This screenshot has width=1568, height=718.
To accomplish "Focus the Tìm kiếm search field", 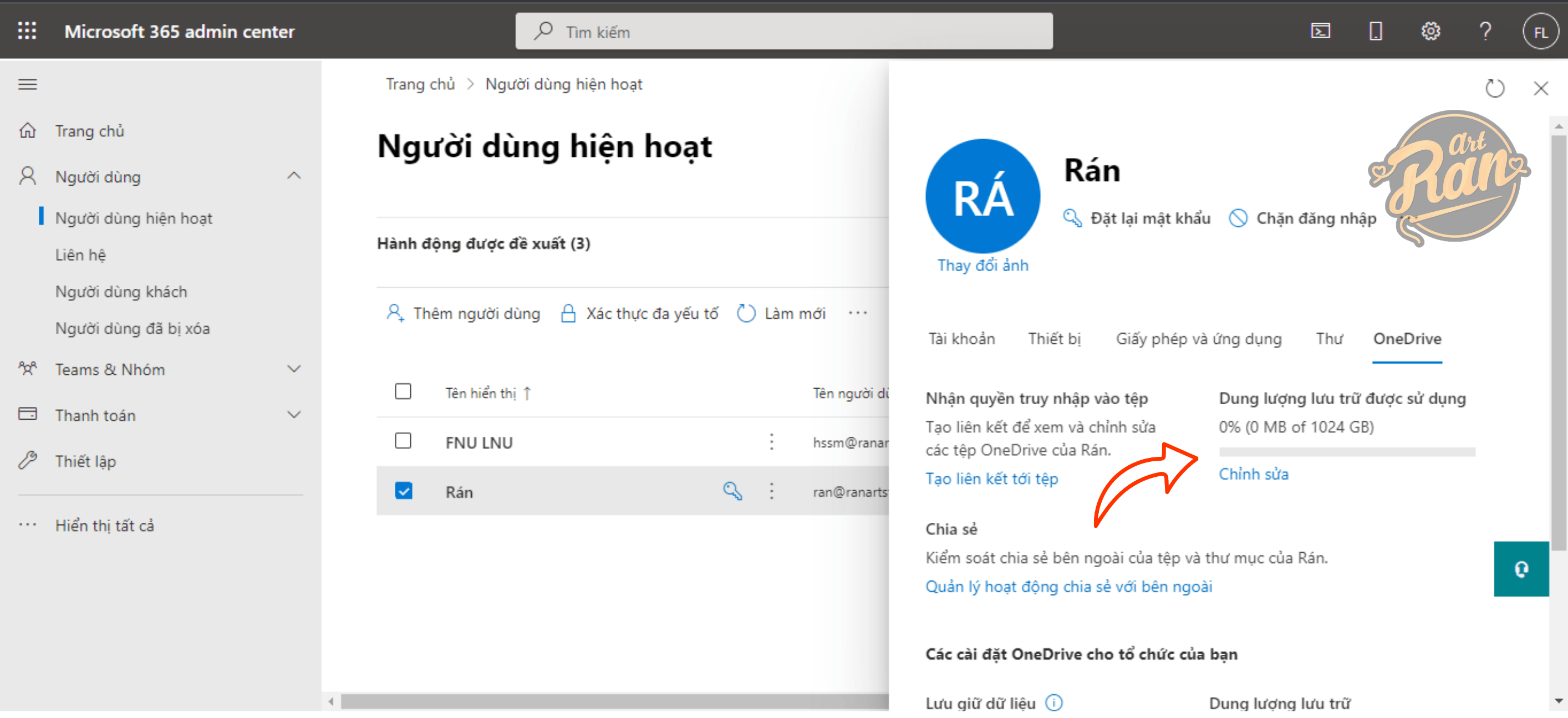I will coord(783,31).
